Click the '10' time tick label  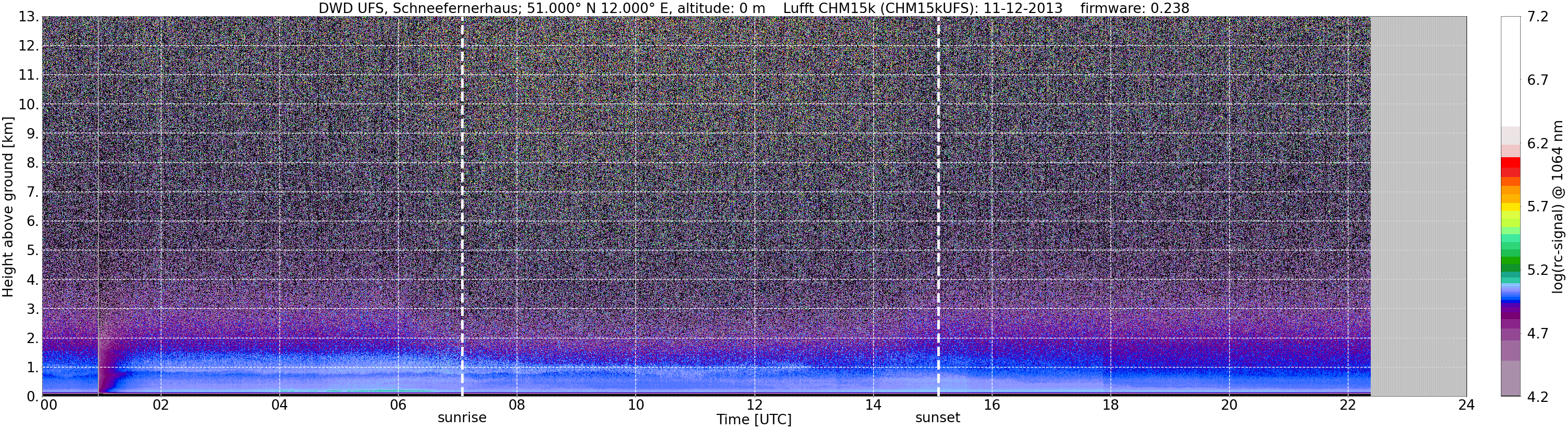click(635, 406)
